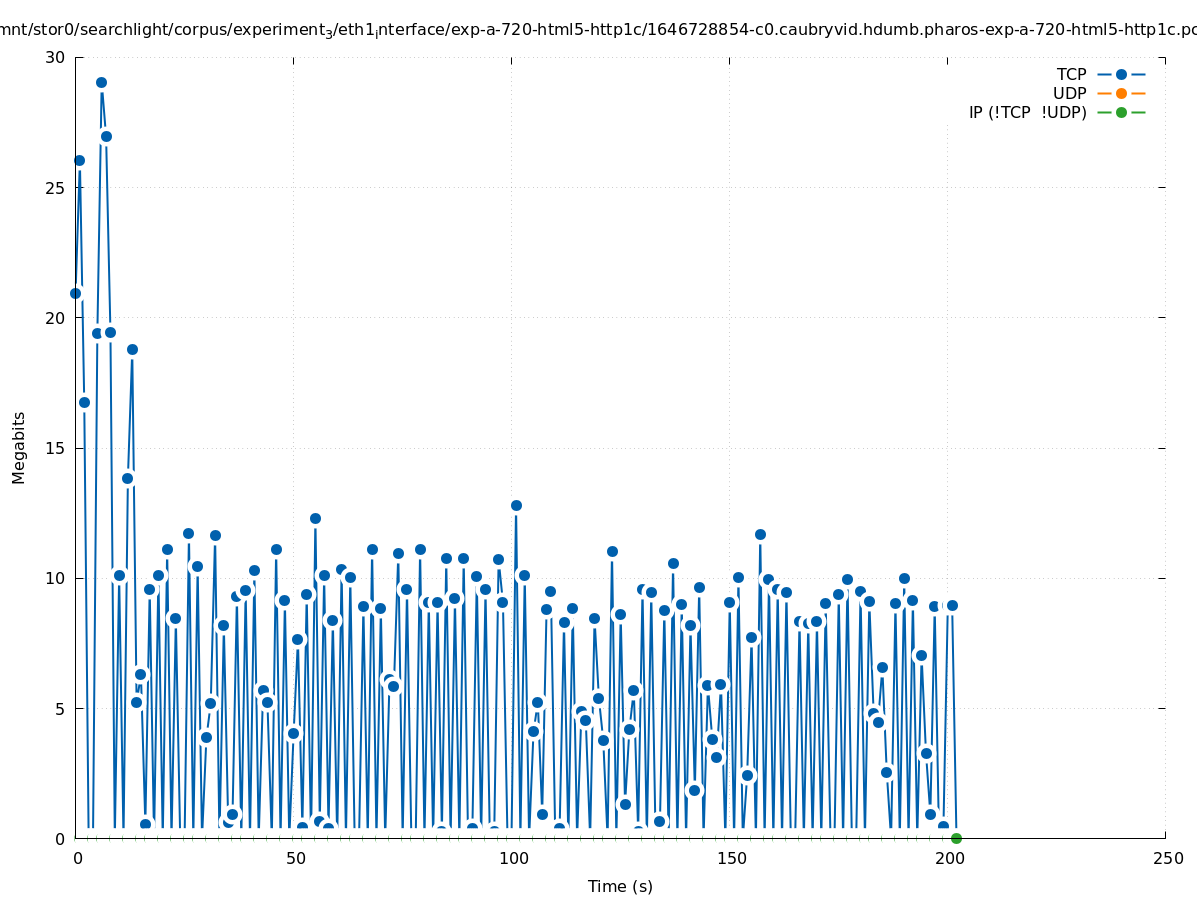
Task: Click the Time (s) x-axis label
Action: click(x=620, y=886)
